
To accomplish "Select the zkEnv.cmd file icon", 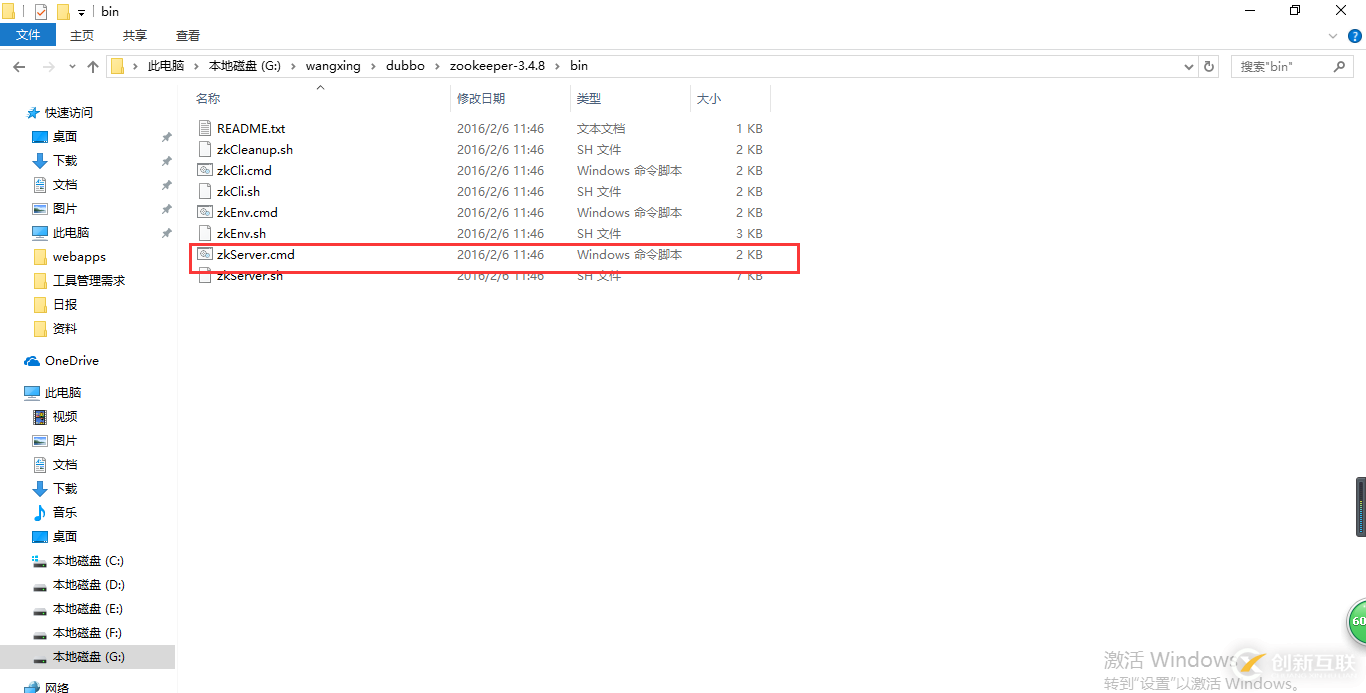I will pos(205,213).
